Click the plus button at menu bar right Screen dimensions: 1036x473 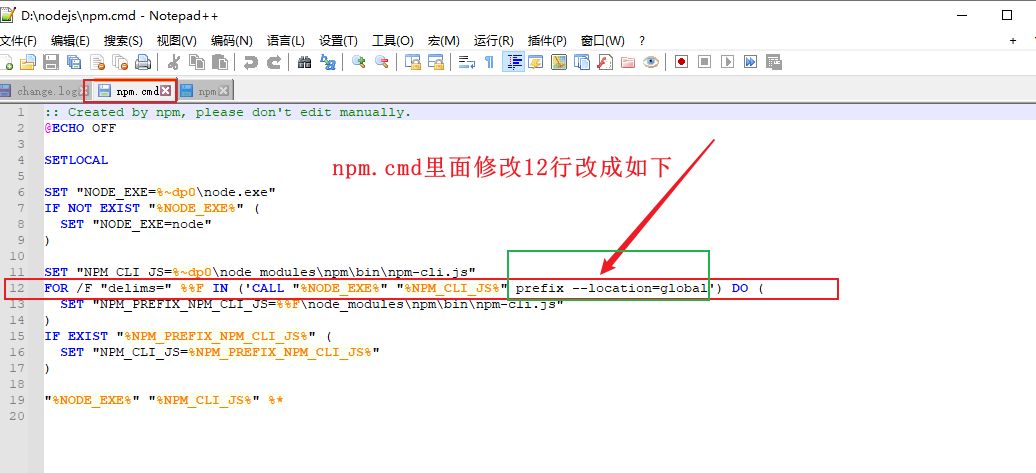click(1012, 40)
